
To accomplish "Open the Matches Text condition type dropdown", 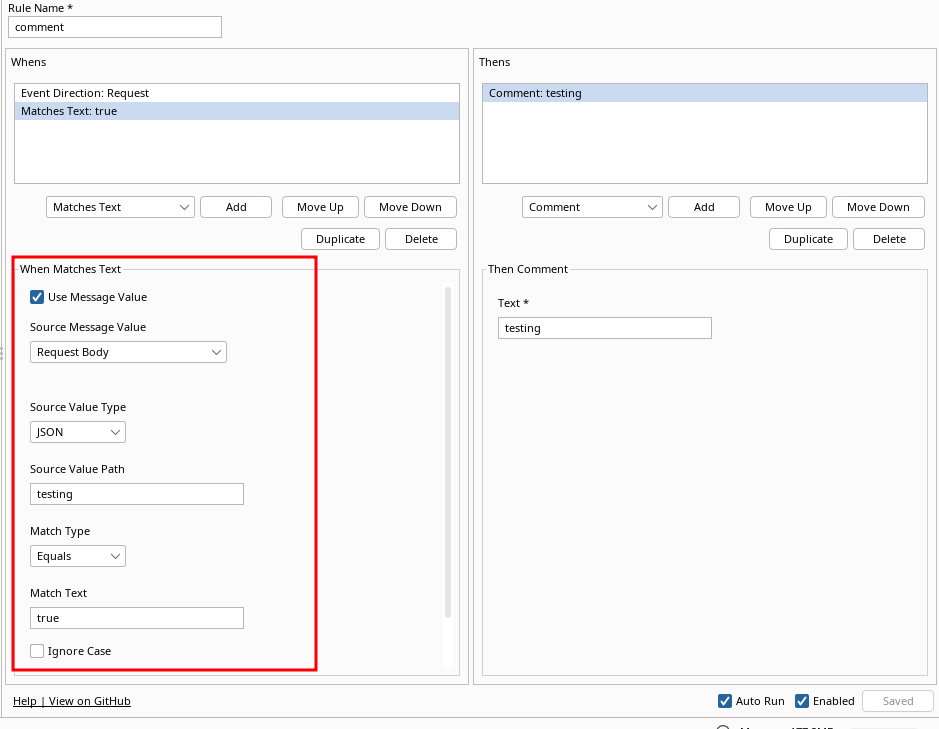I will [119, 207].
